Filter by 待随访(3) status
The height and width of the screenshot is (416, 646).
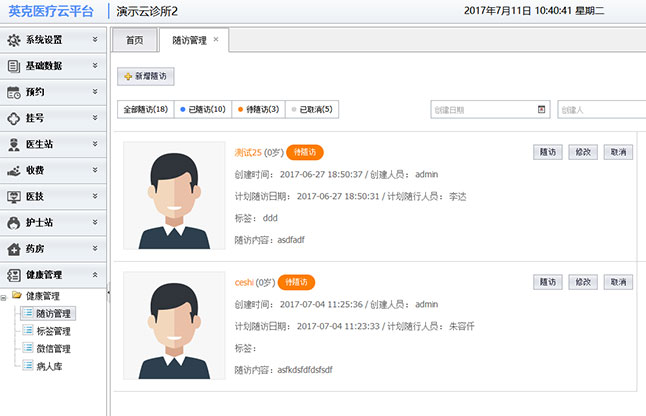click(x=257, y=109)
